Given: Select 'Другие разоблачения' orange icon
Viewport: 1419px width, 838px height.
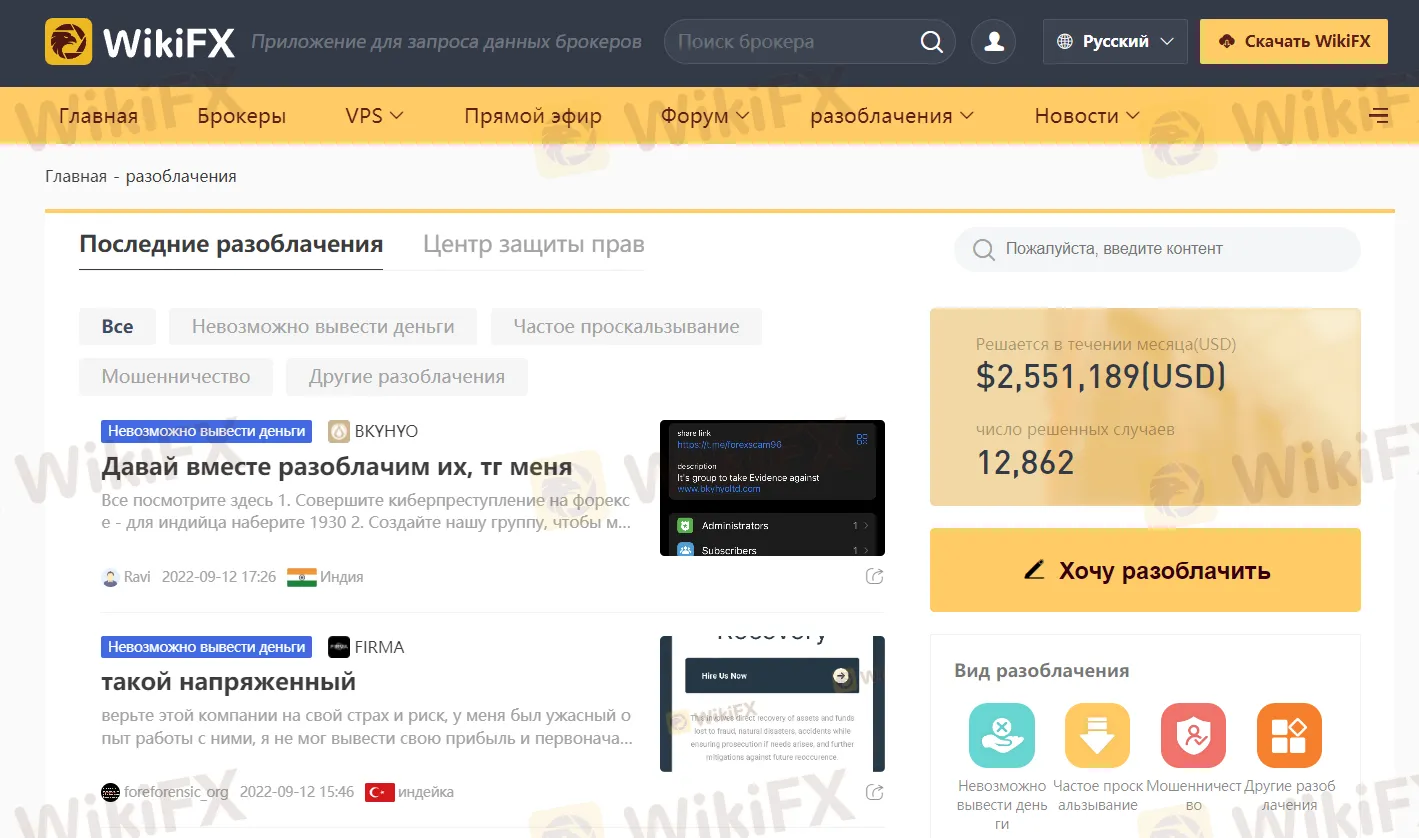Looking at the screenshot, I should 1289,736.
